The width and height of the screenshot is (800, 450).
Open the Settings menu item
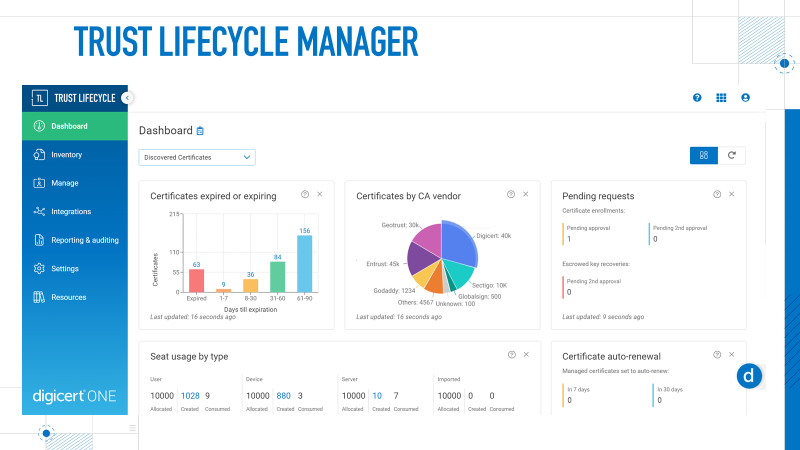pyautogui.click(x=75, y=269)
